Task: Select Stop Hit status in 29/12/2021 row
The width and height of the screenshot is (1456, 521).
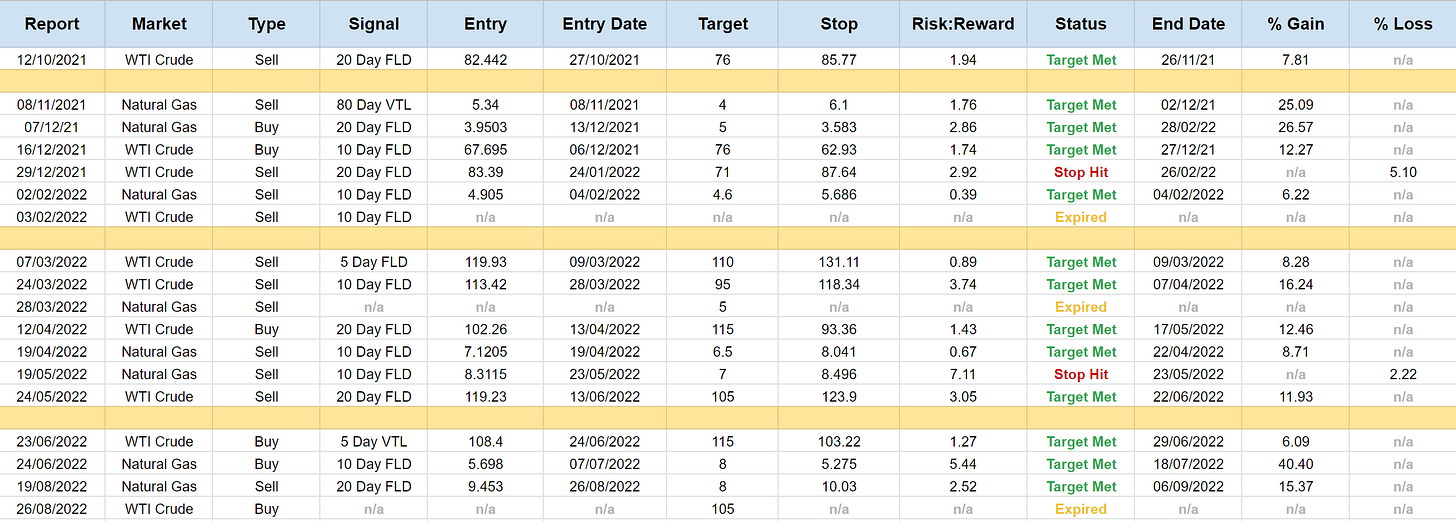Action: pos(1081,172)
